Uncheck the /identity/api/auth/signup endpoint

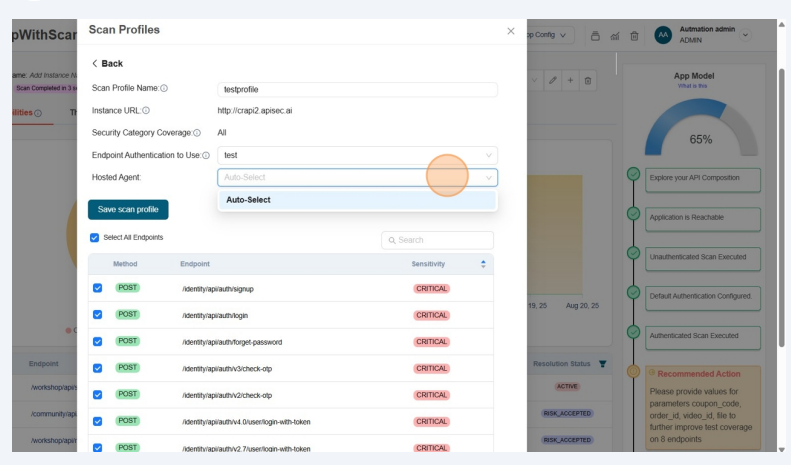97,288
